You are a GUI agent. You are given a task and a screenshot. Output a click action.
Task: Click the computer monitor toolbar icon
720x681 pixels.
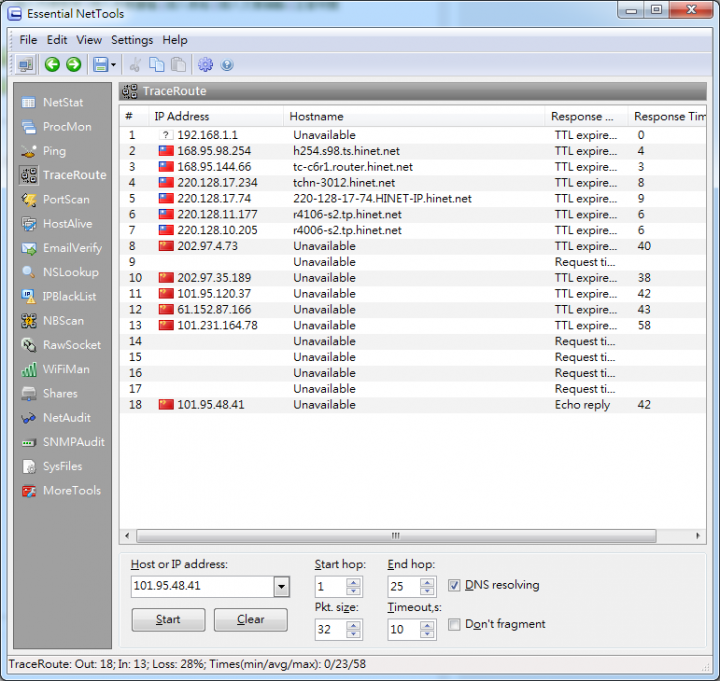pos(26,65)
